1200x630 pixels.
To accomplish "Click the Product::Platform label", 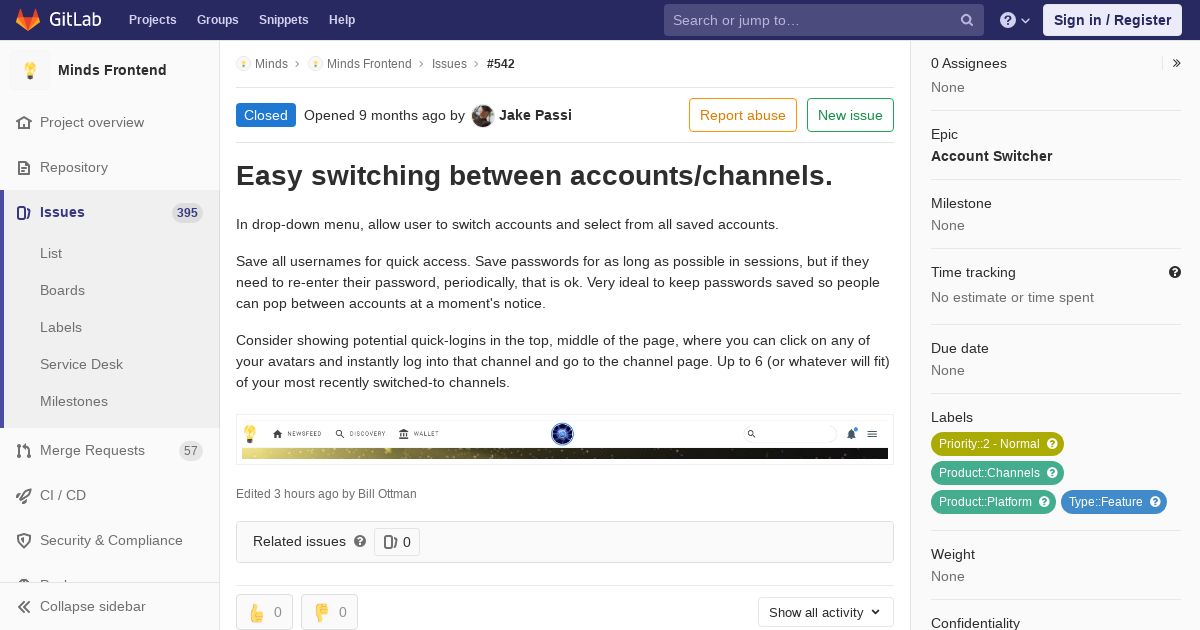I will point(993,502).
